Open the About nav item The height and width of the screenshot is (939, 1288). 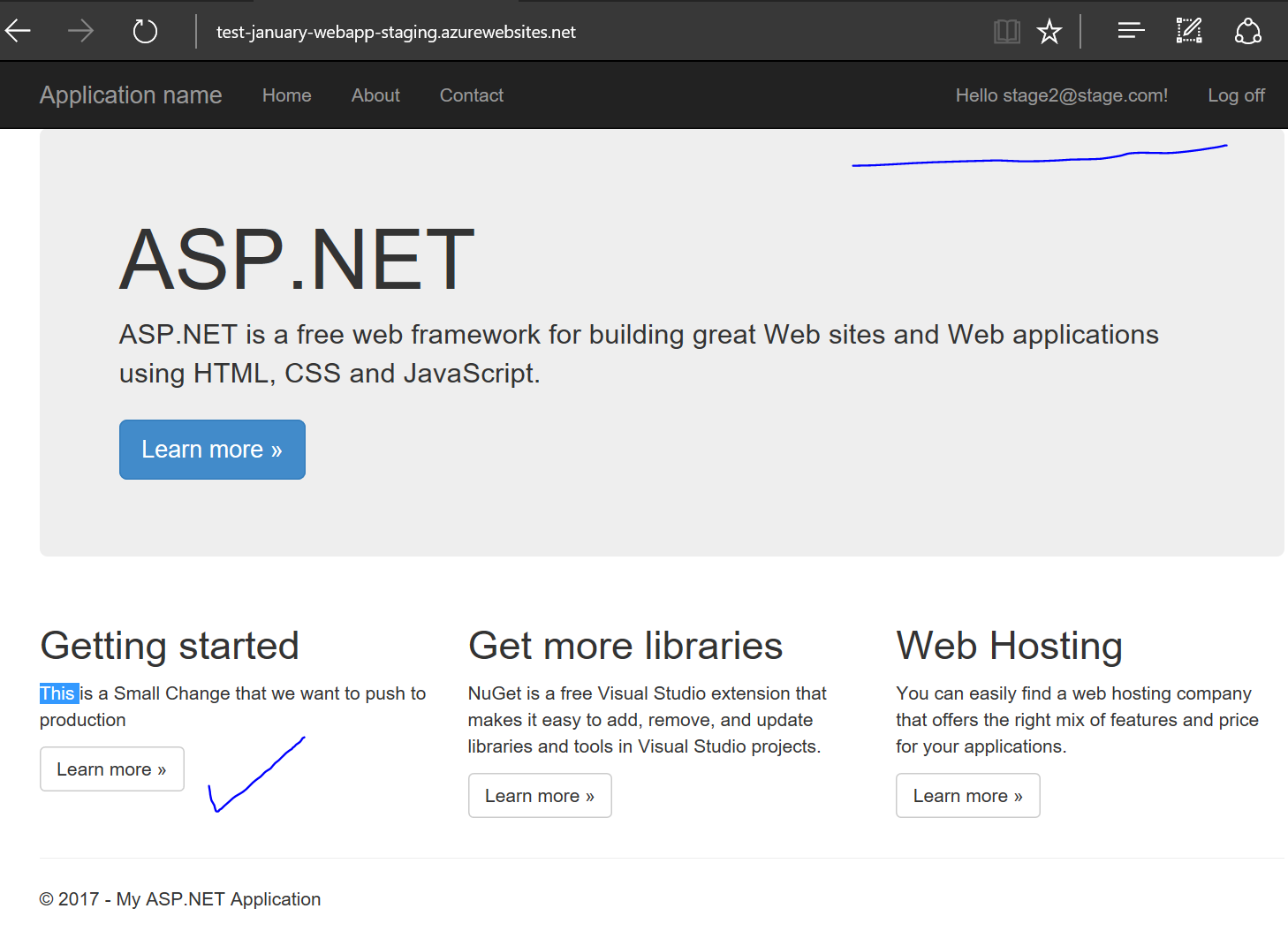(375, 95)
